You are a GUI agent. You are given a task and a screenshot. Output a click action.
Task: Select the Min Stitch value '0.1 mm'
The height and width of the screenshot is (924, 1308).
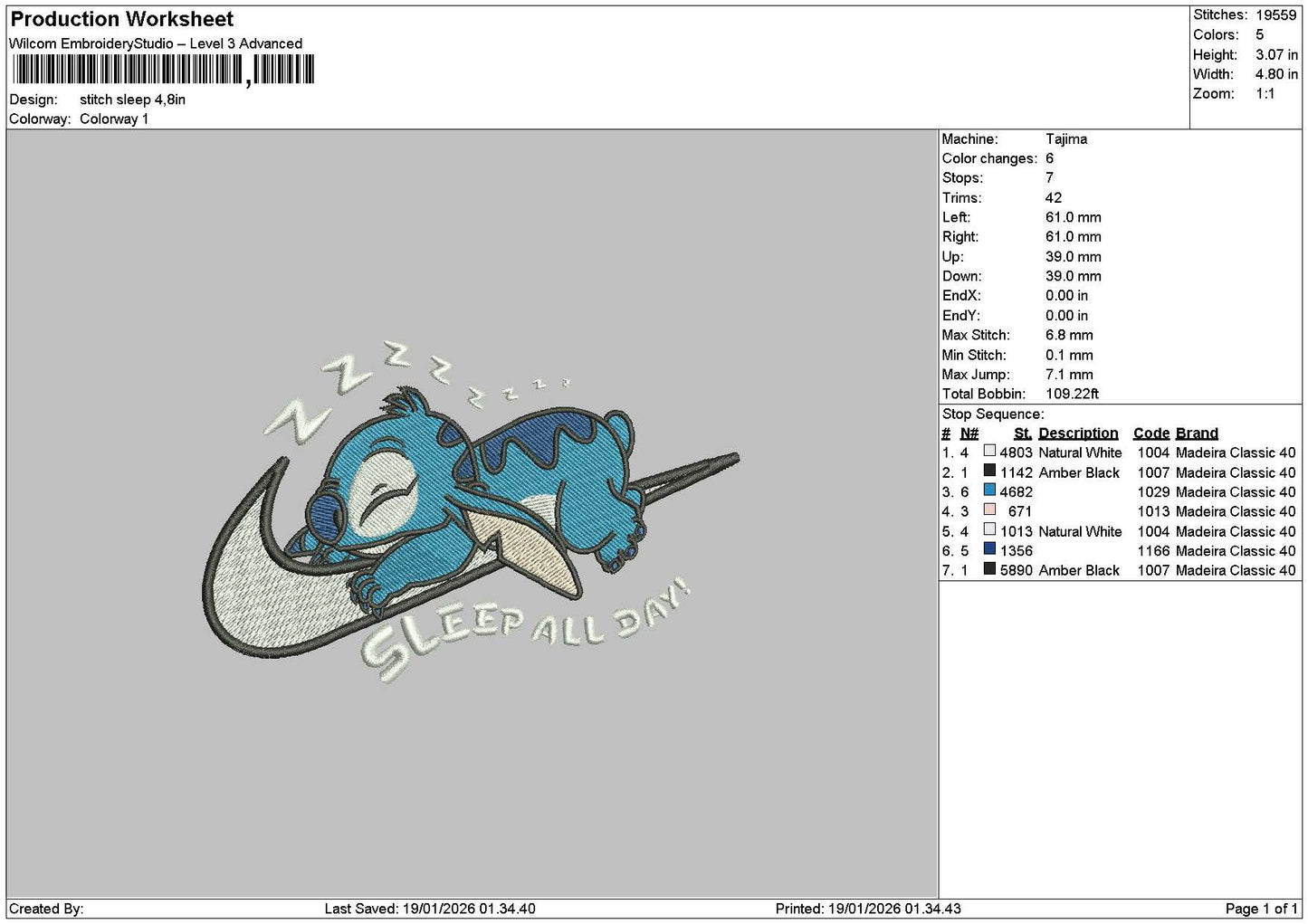tap(1069, 356)
